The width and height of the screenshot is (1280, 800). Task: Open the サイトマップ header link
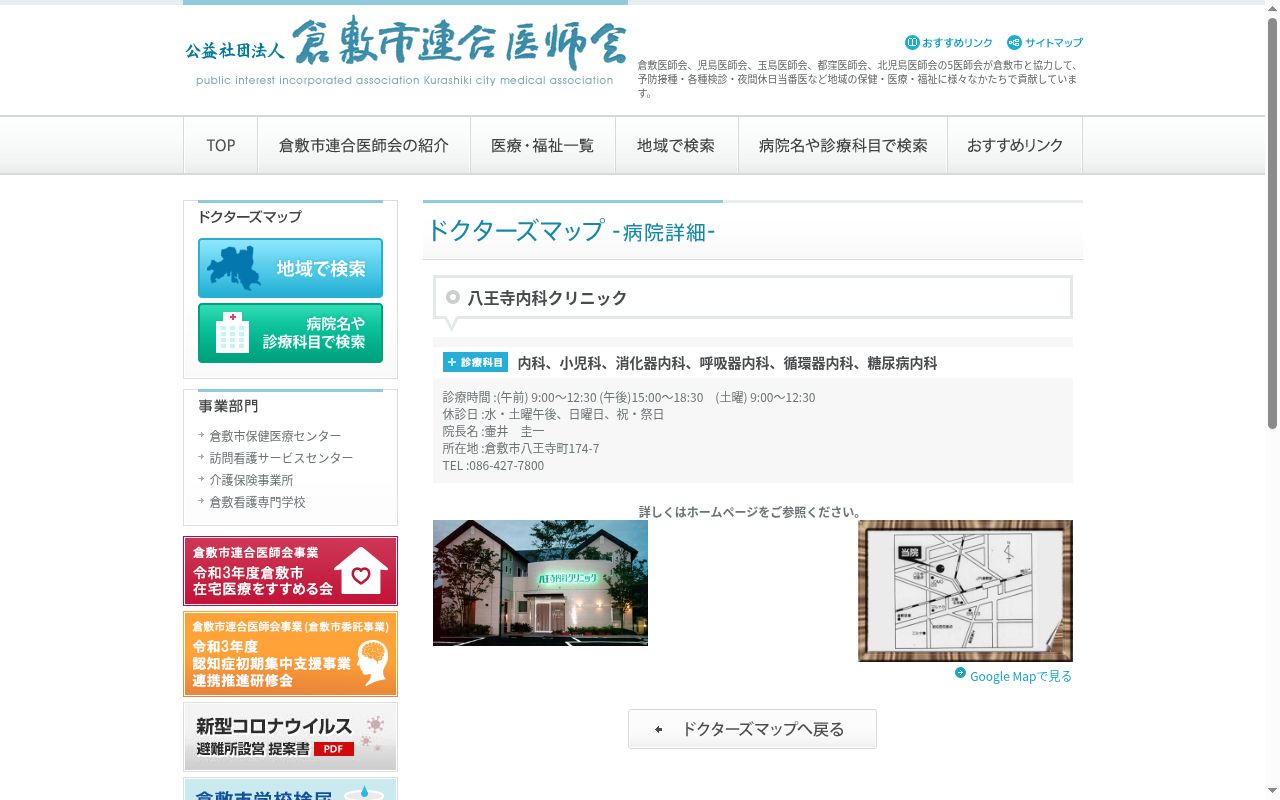[x=1045, y=43]
